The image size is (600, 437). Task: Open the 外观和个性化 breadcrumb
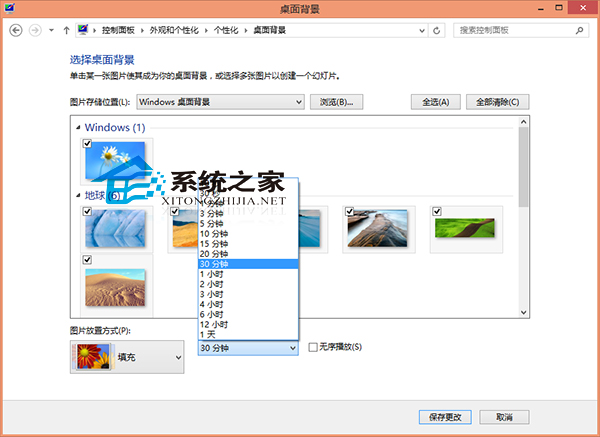[x=174, y=30]
